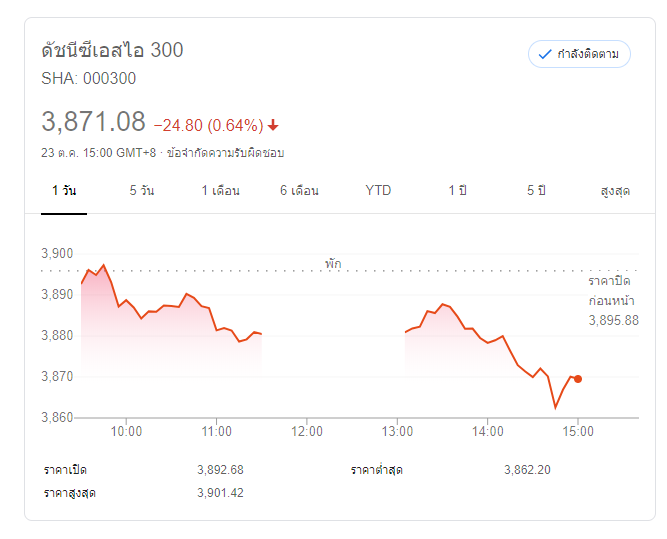667x539 pixels.
Task: Click the chart's lowest dip before 15:00
Action: pyautogui.click(x=555, y=407)
